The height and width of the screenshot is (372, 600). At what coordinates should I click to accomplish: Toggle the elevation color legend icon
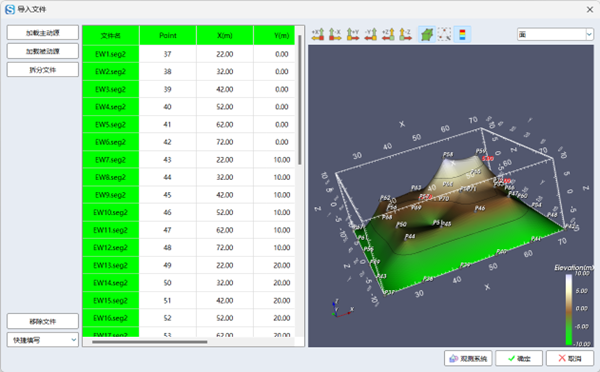pos(462,34)
